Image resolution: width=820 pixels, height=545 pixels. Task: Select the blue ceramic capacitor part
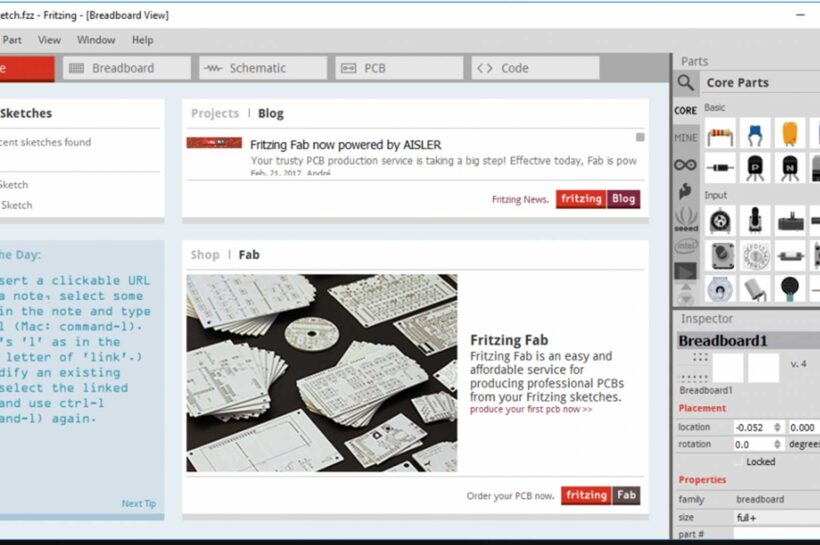coord(755,134)
